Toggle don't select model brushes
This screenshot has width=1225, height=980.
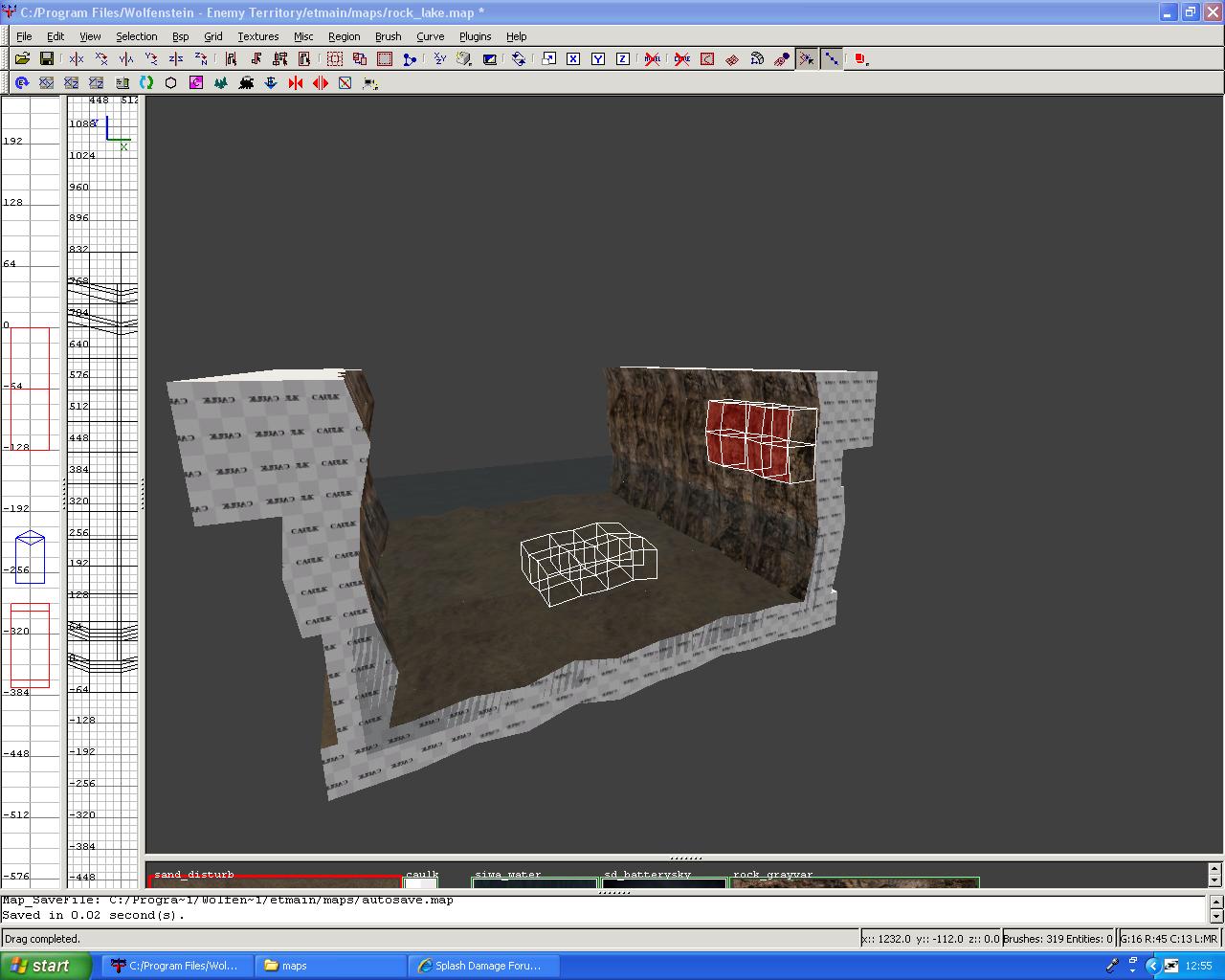point(653,59)
